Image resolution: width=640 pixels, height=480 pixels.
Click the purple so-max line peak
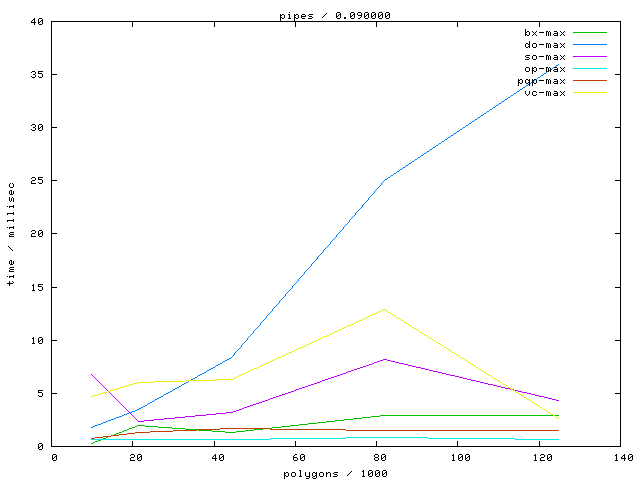pyautogui.click(x=383, y=359)
